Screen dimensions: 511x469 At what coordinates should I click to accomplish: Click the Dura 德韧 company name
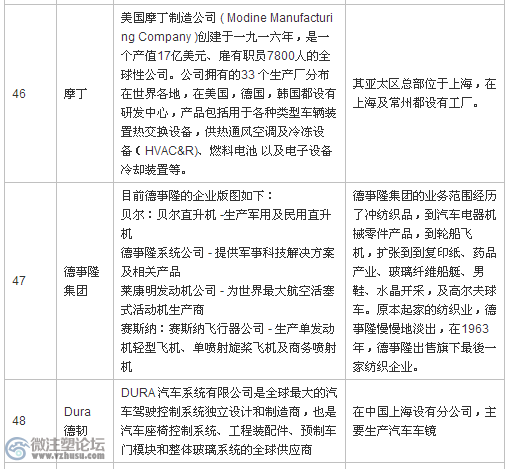(x=77, y=421)
